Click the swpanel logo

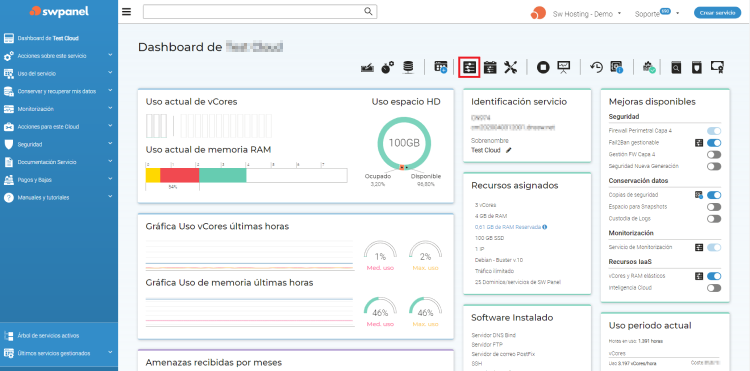pos(59,11)
